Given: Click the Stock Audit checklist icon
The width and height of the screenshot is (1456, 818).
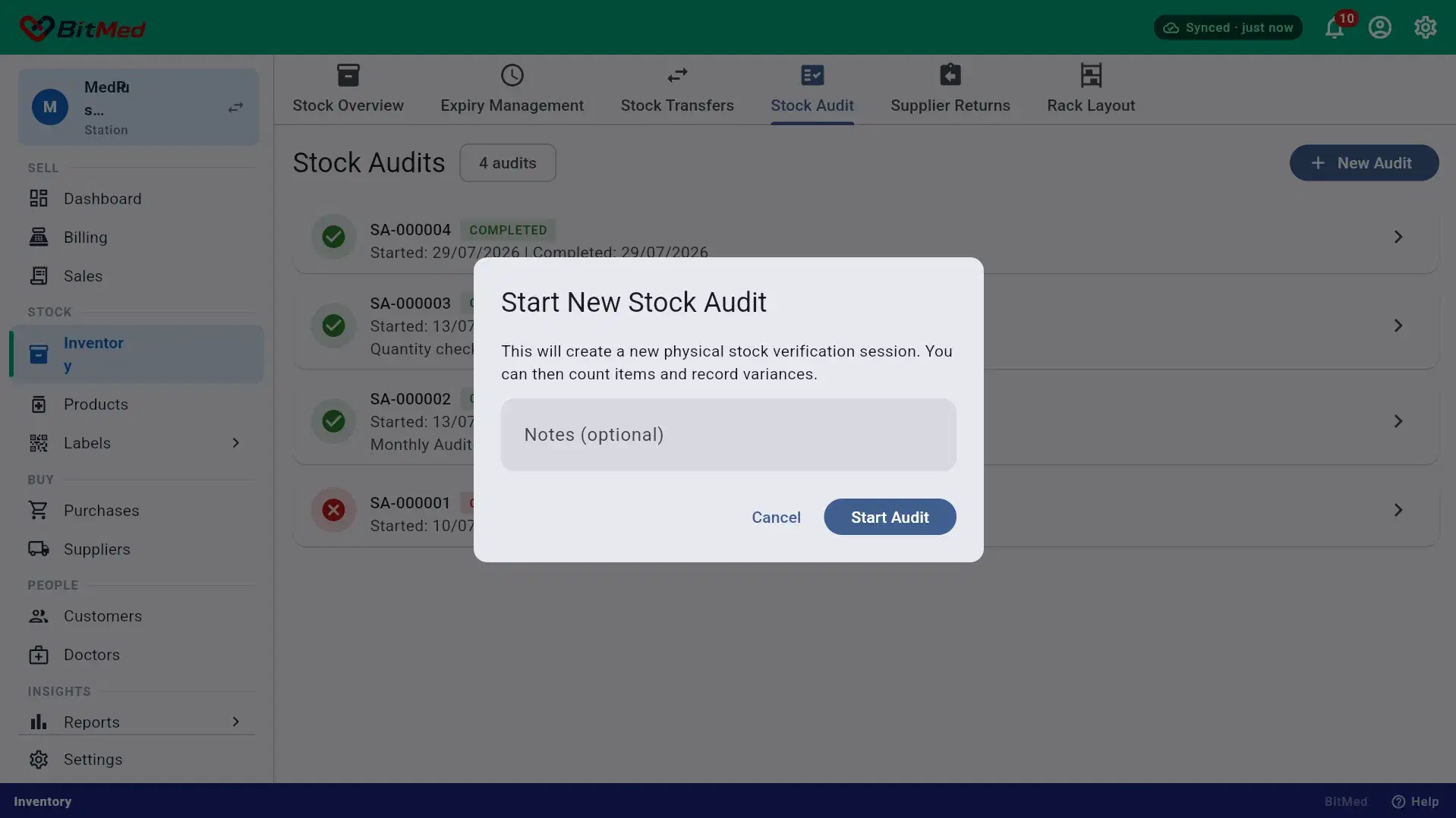Looking at the screenshot, I should click(812, 75).
